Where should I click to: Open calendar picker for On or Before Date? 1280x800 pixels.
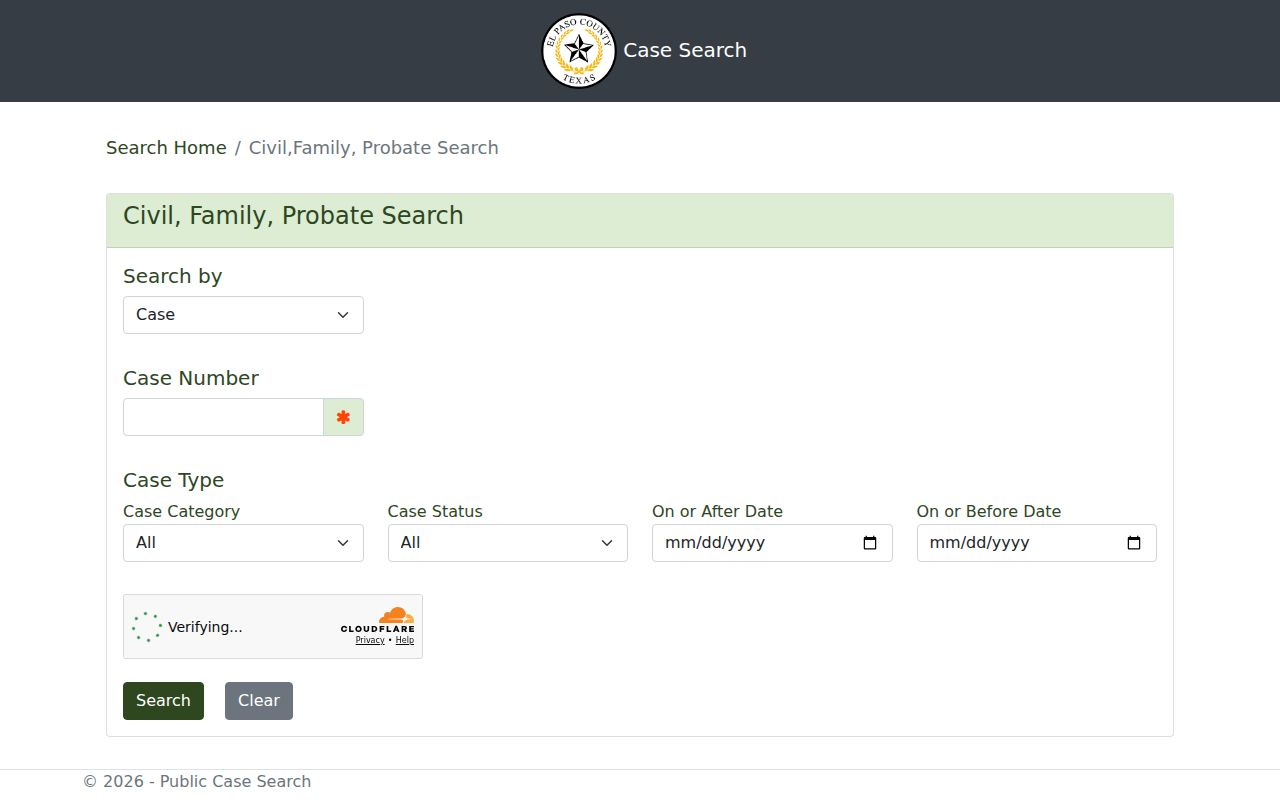click(1133, 543)
